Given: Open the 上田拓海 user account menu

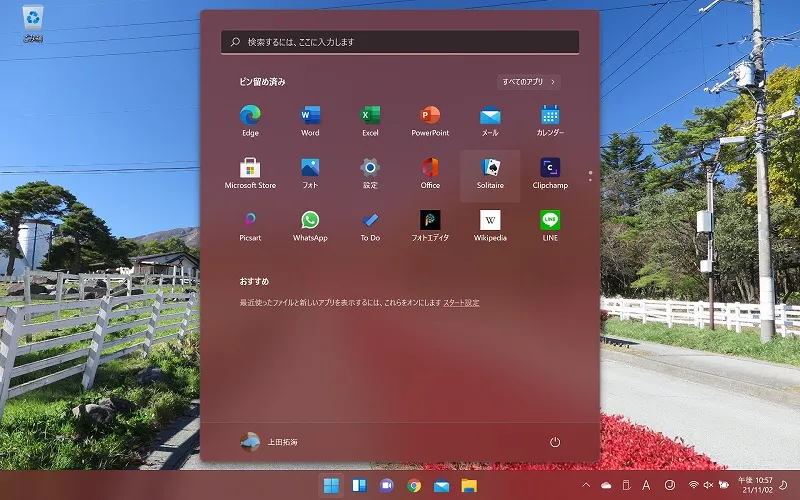Looking at the screenshot, I should tap(269, 442).
